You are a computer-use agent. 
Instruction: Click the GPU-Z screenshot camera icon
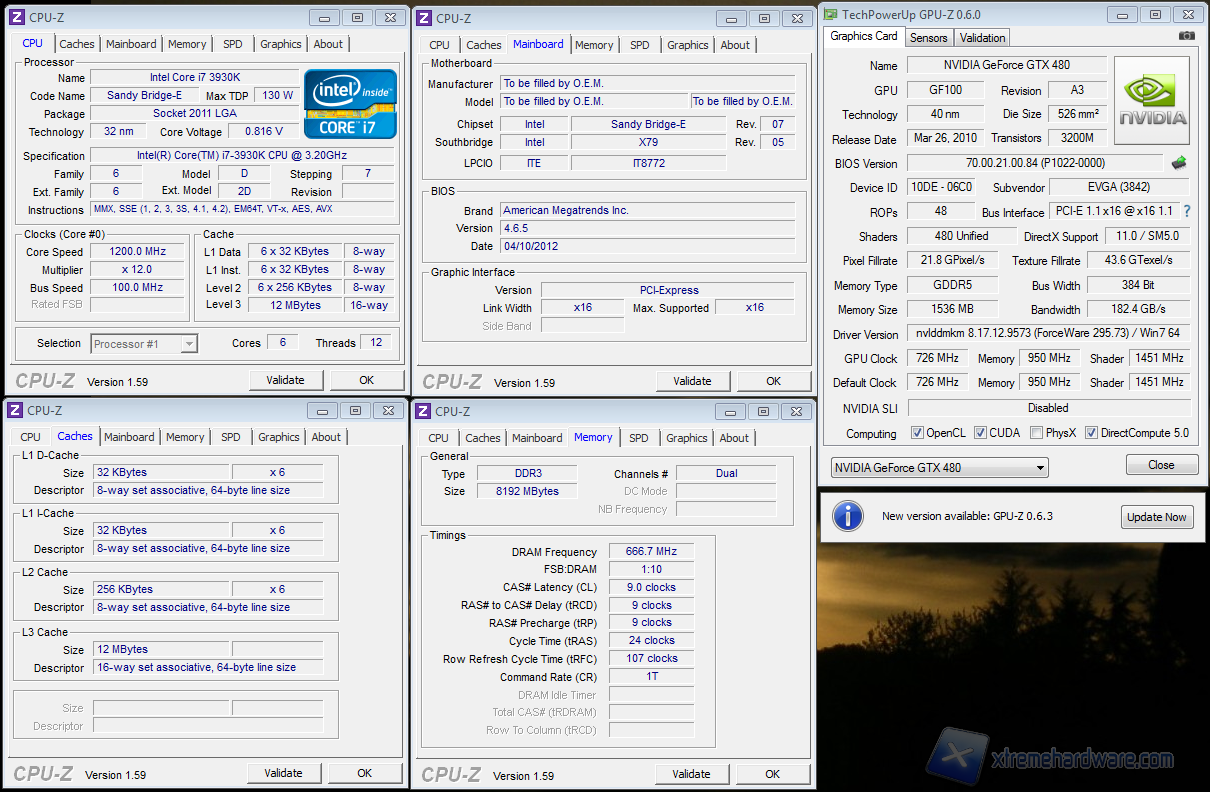pyautogui.click(x=1186, y=36)
